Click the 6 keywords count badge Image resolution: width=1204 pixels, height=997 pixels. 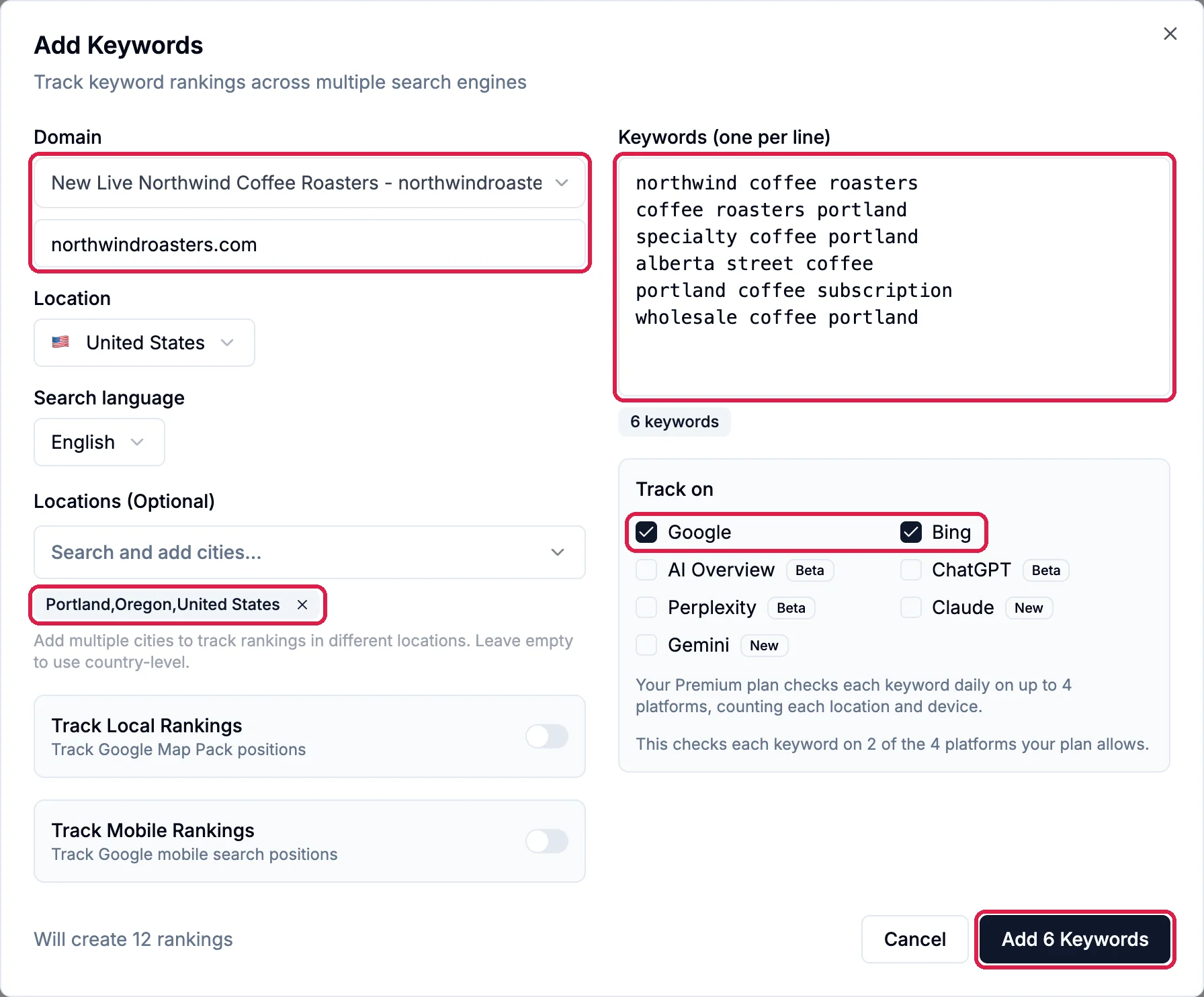tap(674, 422)
